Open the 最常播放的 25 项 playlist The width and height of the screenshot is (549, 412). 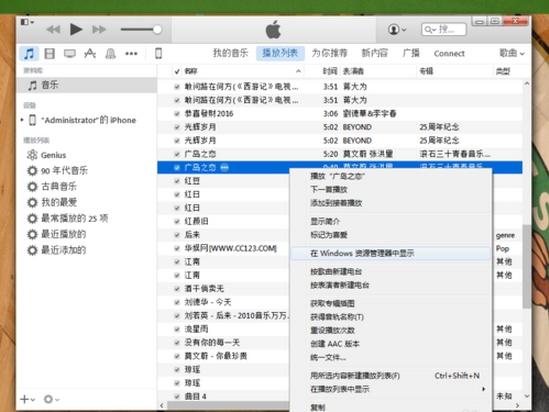click(75, 218)
